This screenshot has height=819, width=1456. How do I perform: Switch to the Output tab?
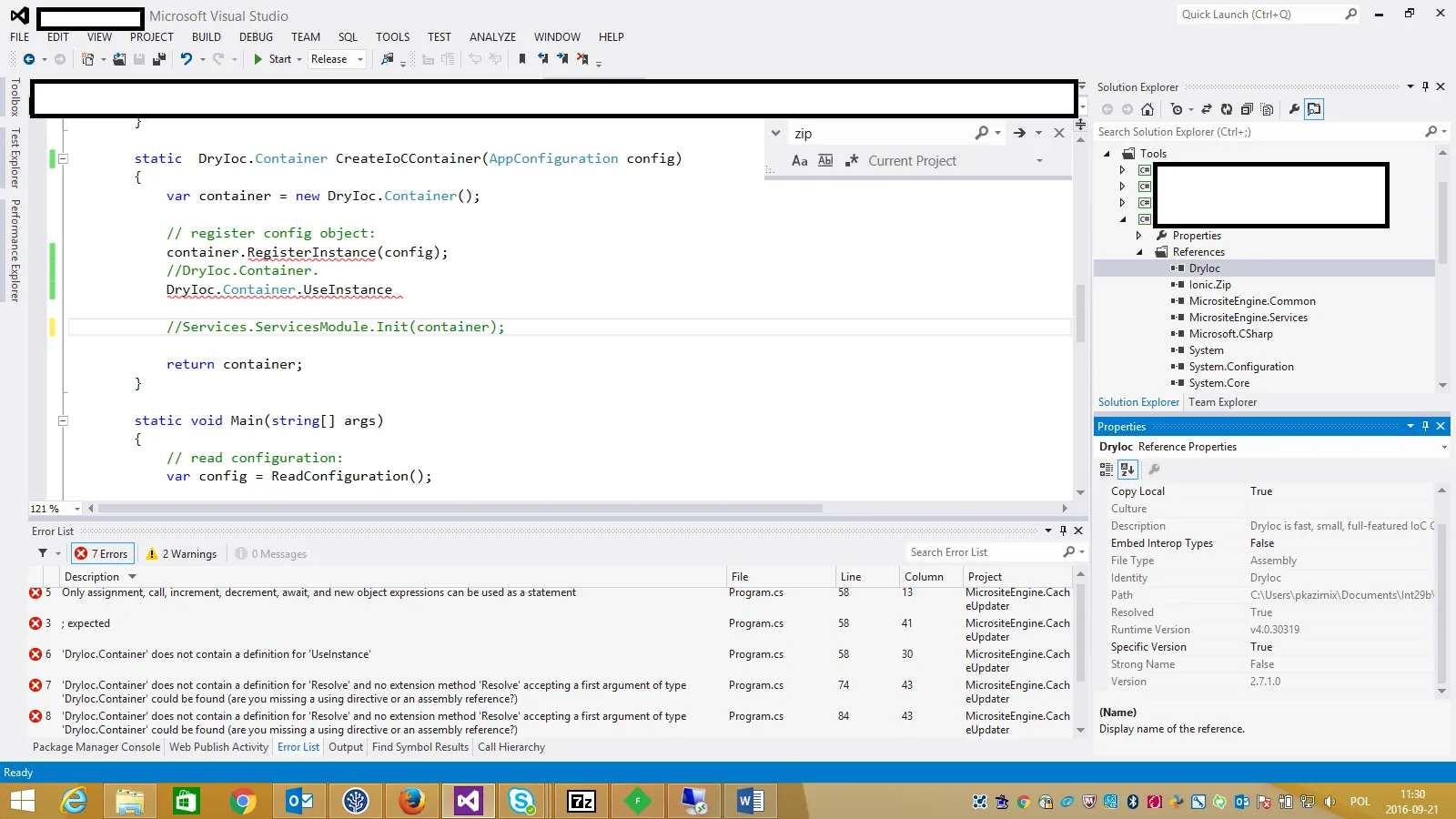point(346,747)
